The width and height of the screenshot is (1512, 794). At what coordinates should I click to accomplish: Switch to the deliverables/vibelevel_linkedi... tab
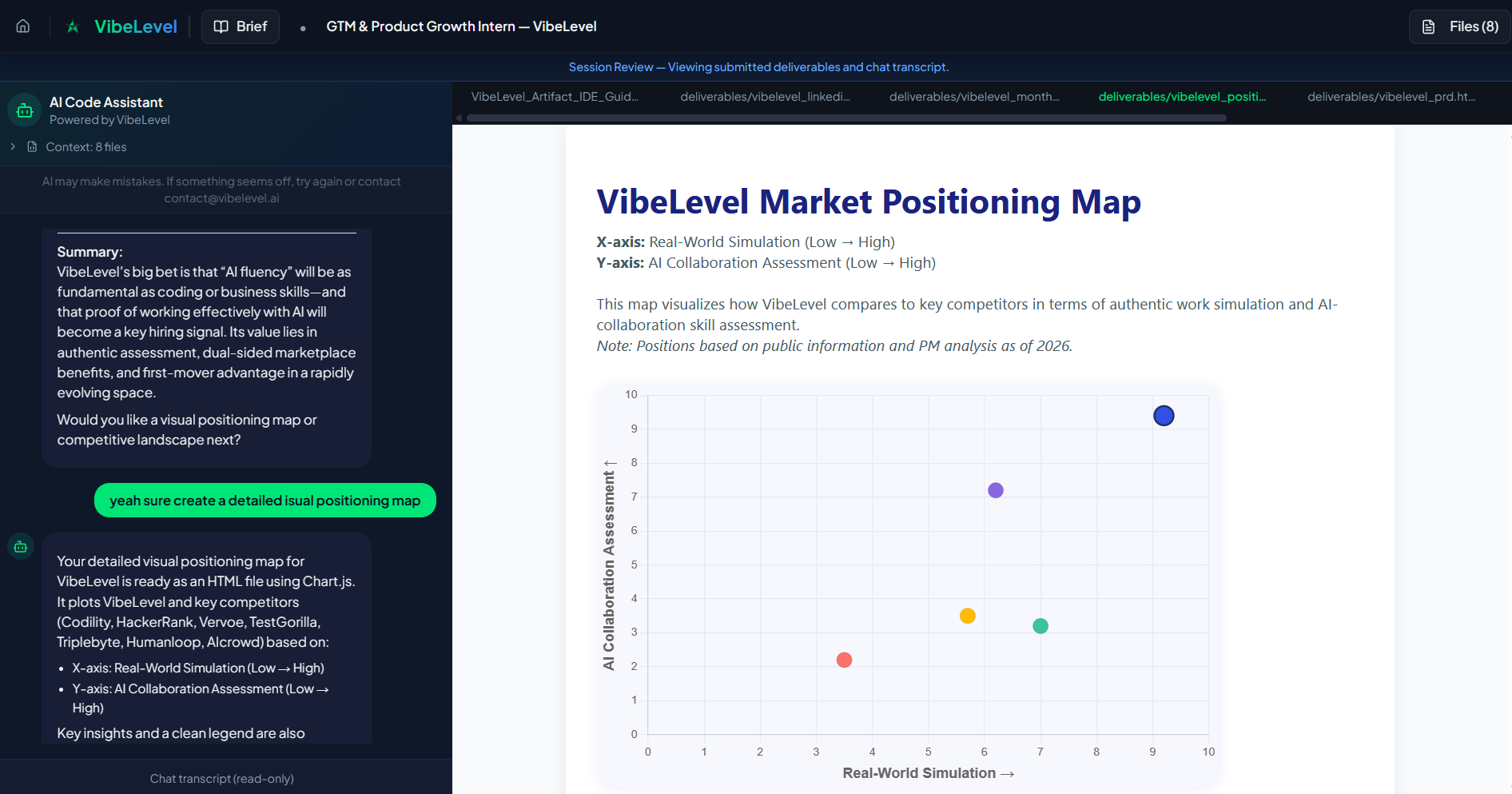coord(765,97)
